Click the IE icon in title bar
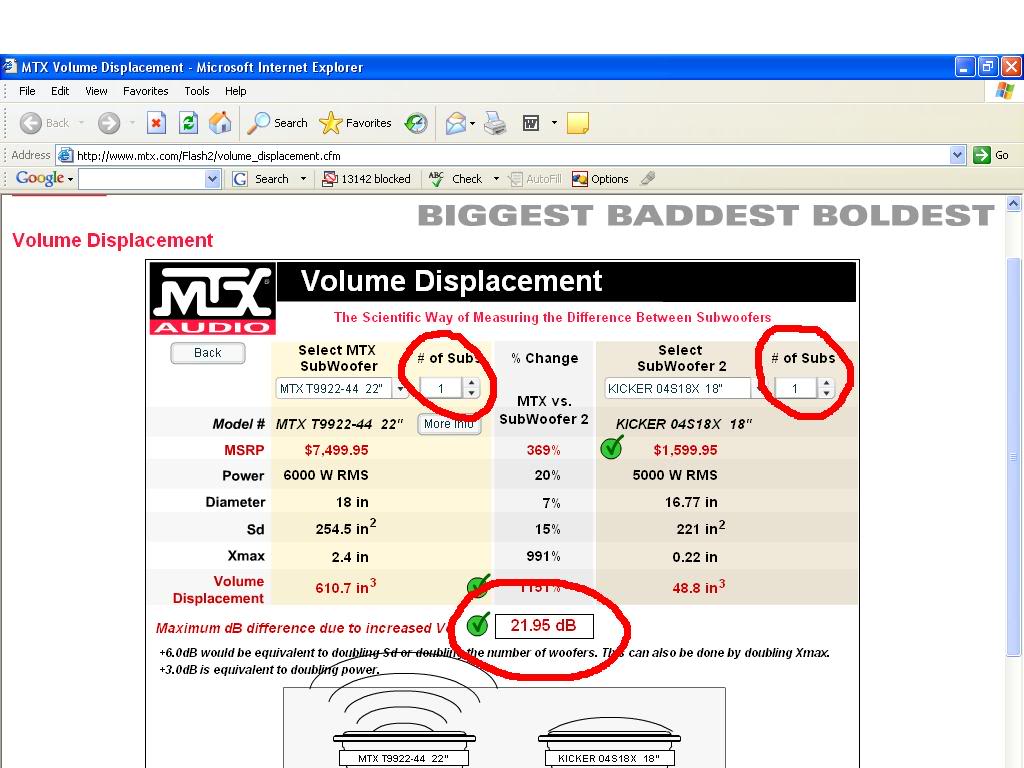The height and width of the screenshot is (768, 1024). click(9, 67)
